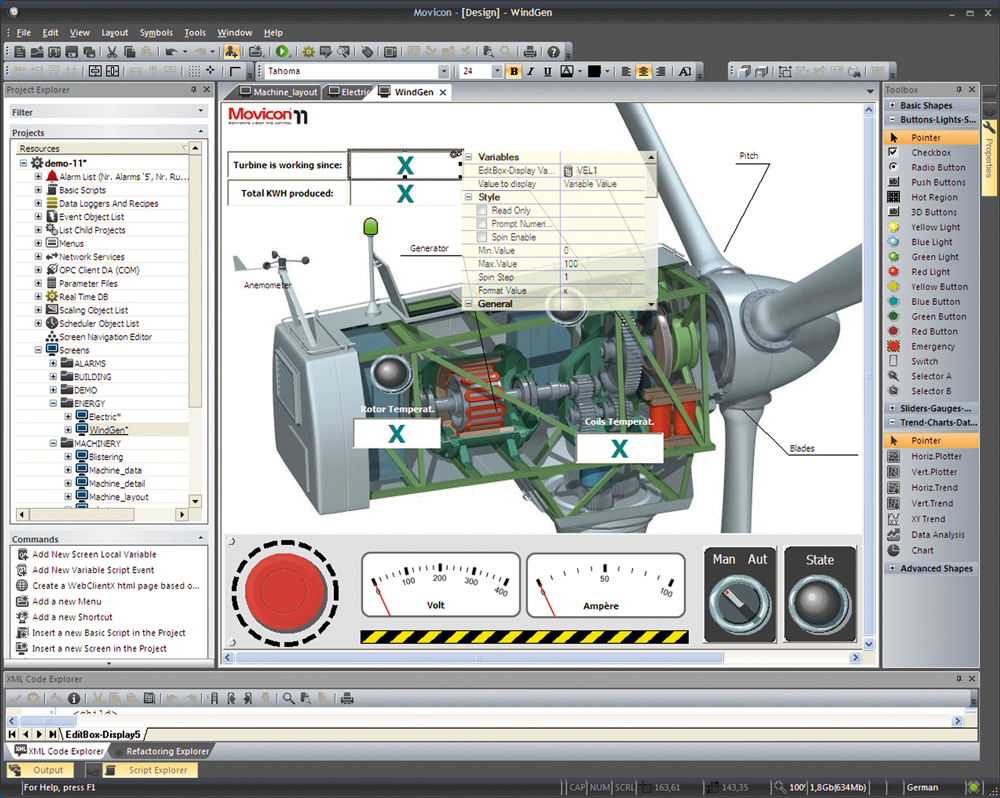This screenshot has height=798, width=1000.
Task: Click the info icon in XML Code Explorer
Action: pyautogui.click(x=74, y=698)
